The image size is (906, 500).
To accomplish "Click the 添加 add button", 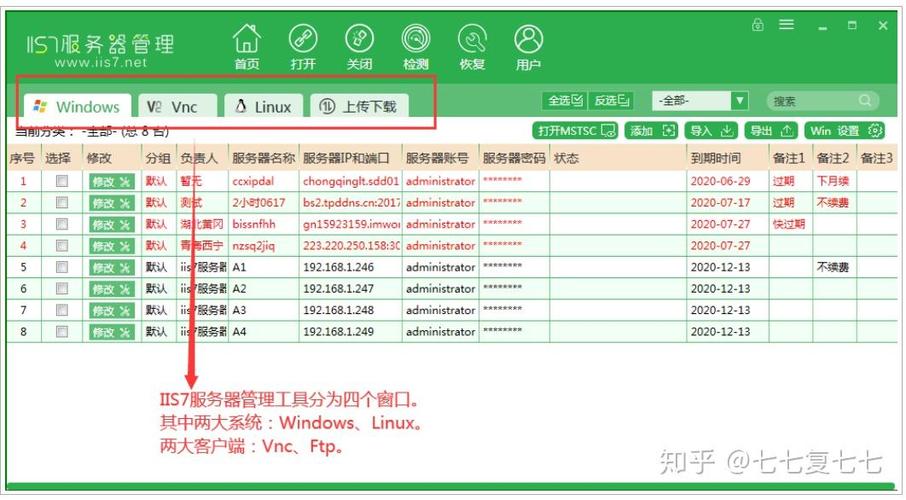I will coord(652,131).
